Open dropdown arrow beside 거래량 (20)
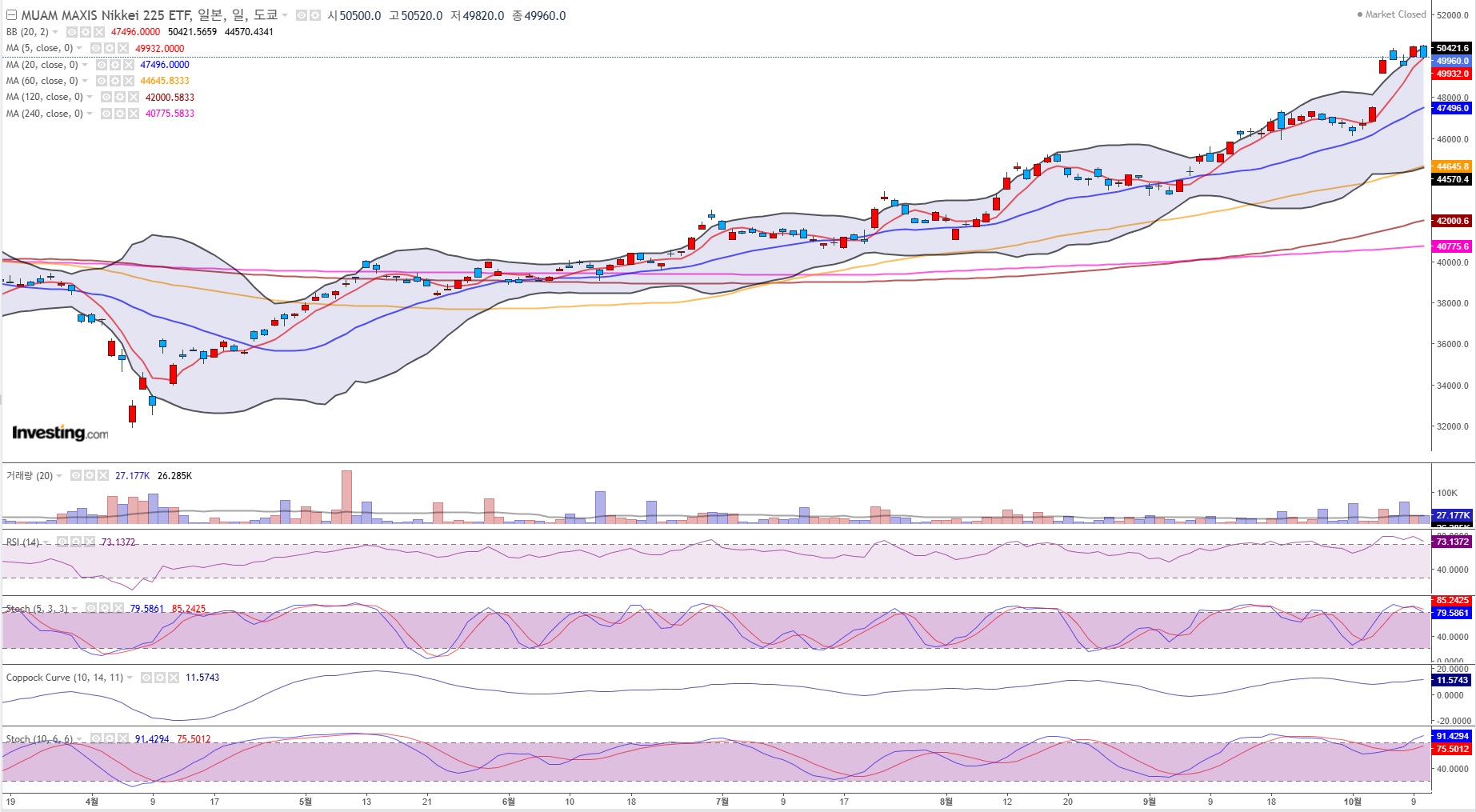Viewport: 1476px width, 812px height. click(x=59, y=476)
